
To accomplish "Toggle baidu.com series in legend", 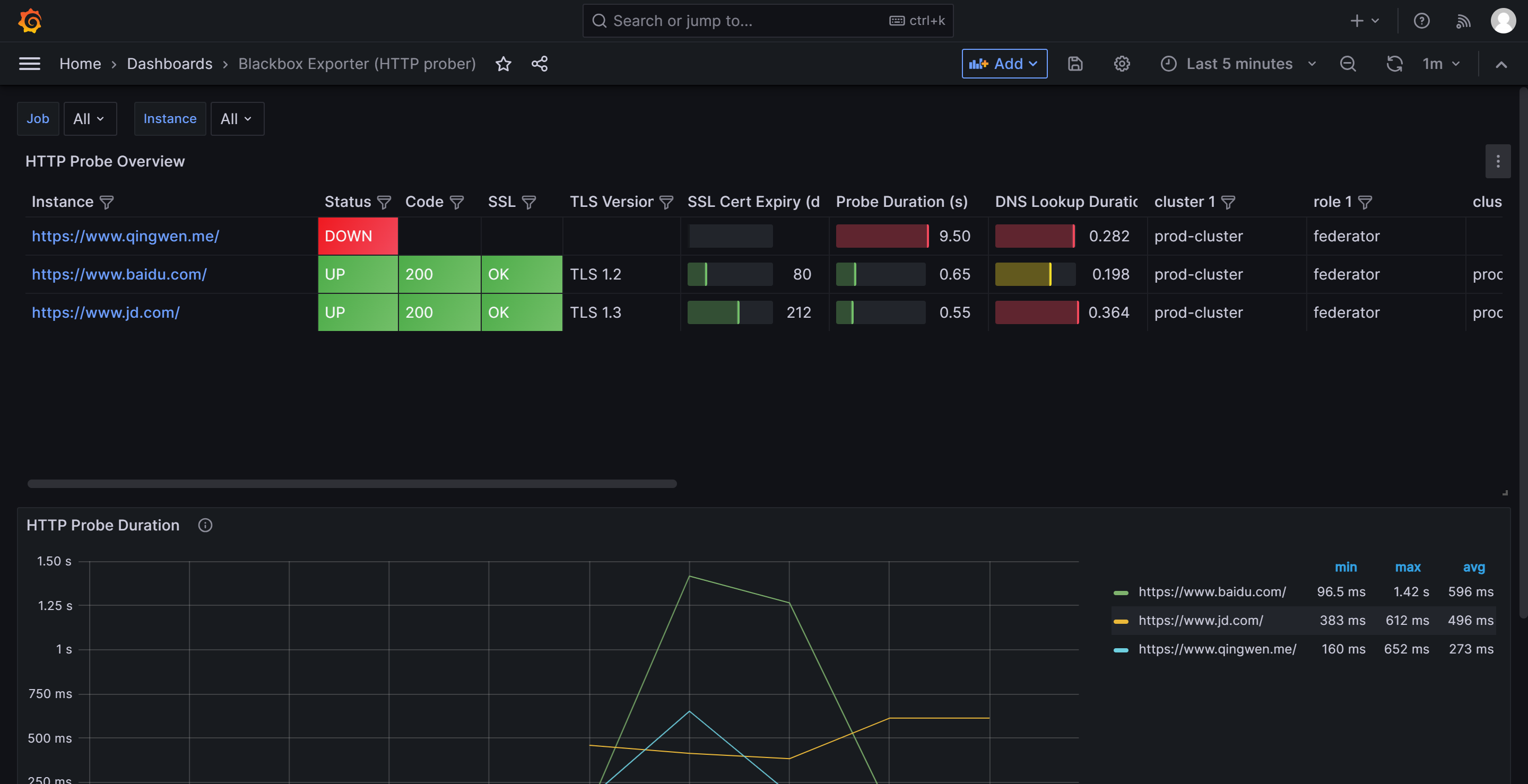I will tap(1212, 592).
